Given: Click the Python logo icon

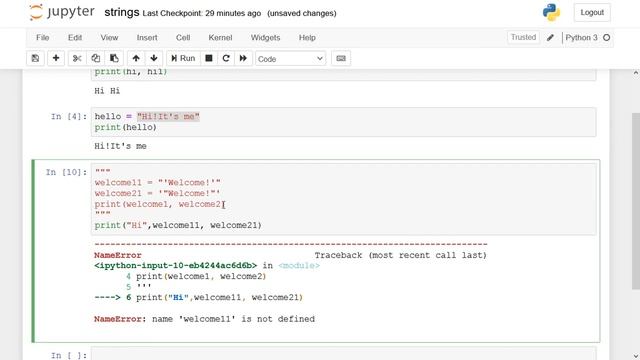Looking at the screenshot, I should [551, 12].
